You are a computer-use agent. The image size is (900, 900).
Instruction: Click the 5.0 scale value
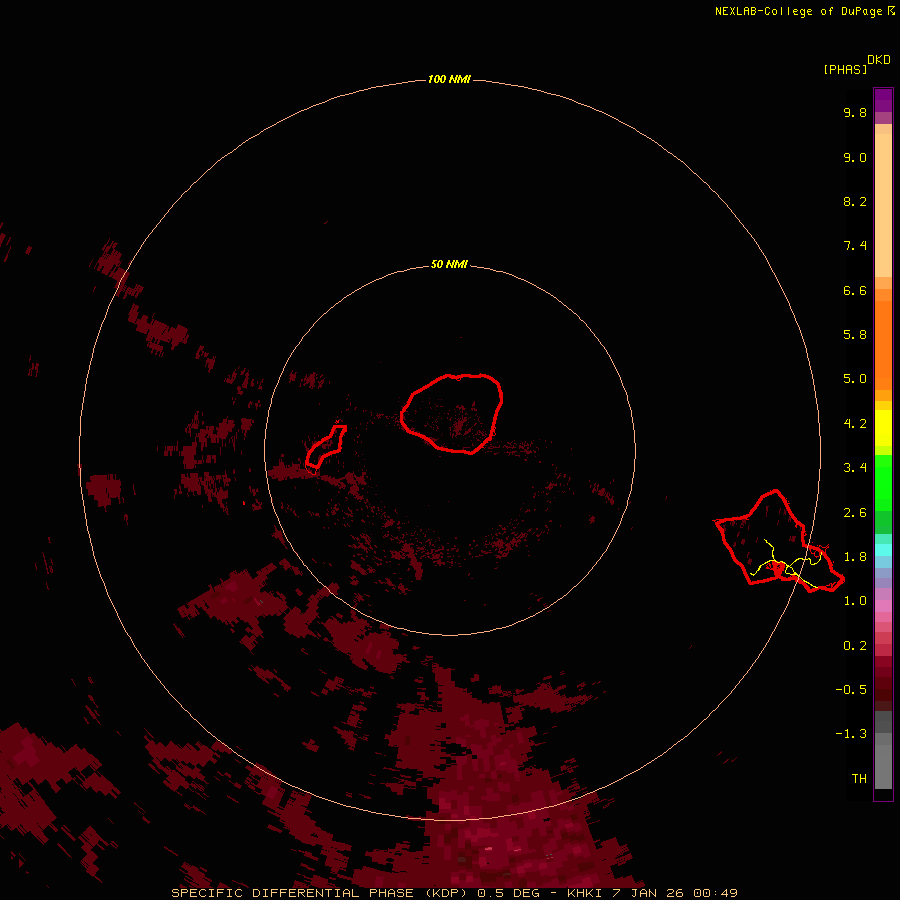(x=855, y=379)
